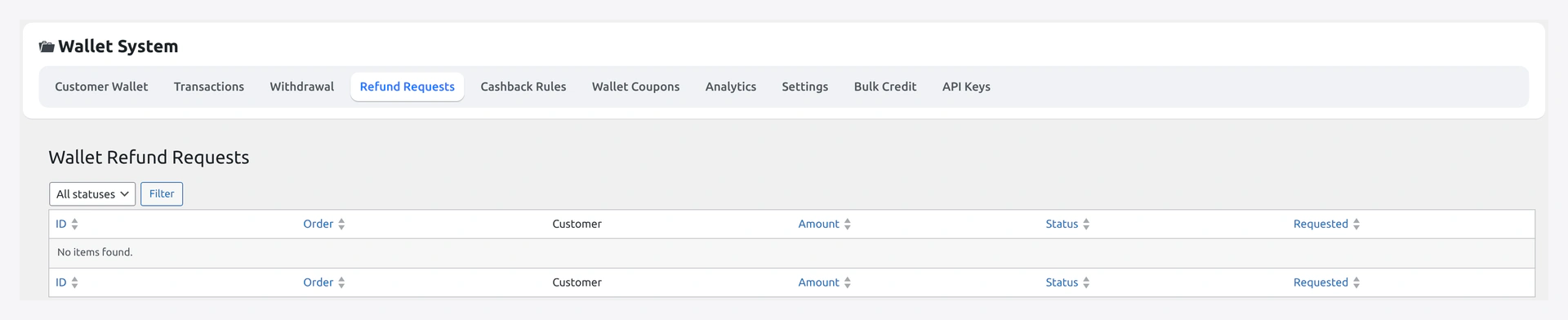Open the Settings tab

click(x=805, y=87)
